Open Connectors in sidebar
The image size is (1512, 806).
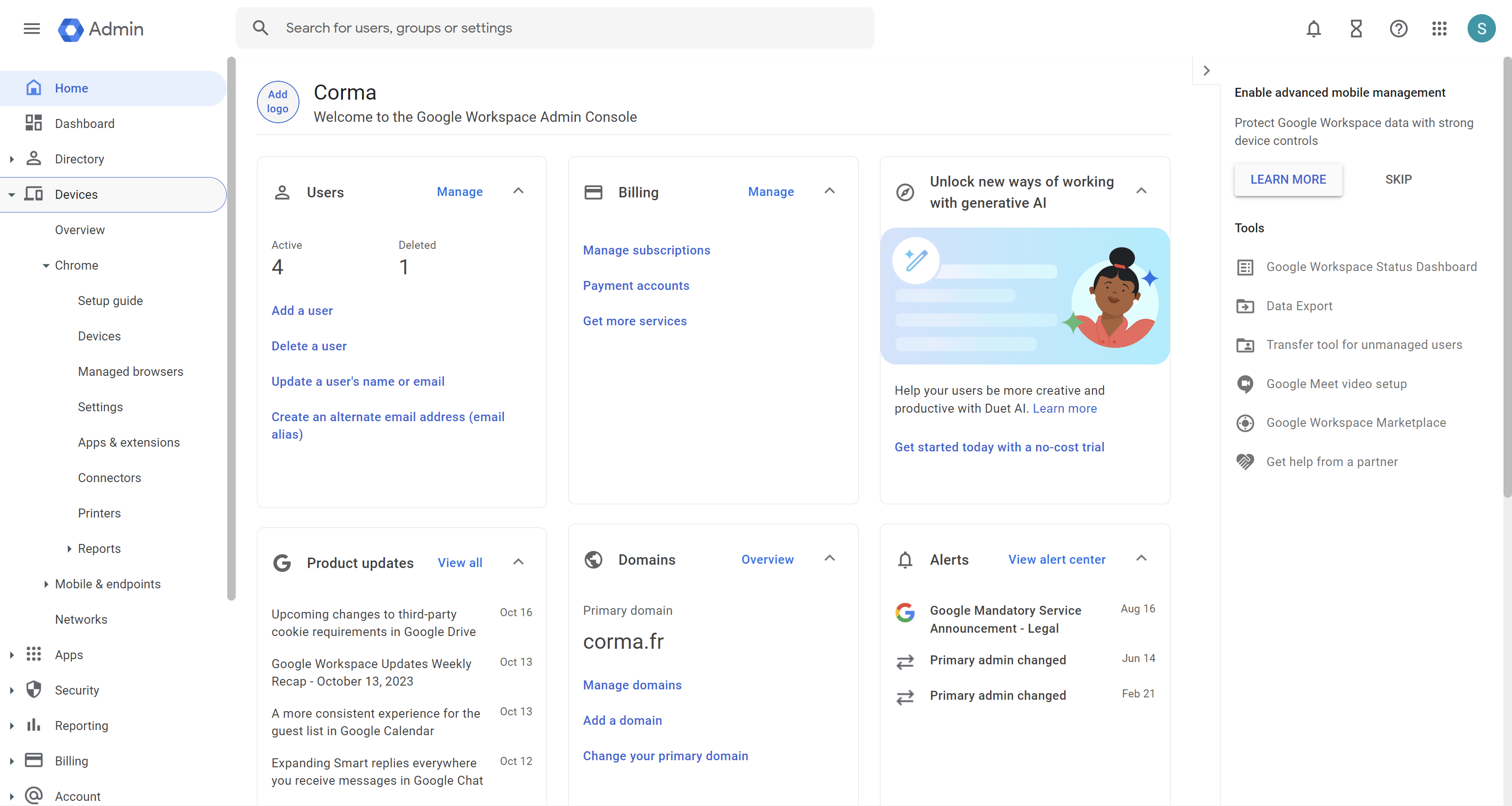109,478
